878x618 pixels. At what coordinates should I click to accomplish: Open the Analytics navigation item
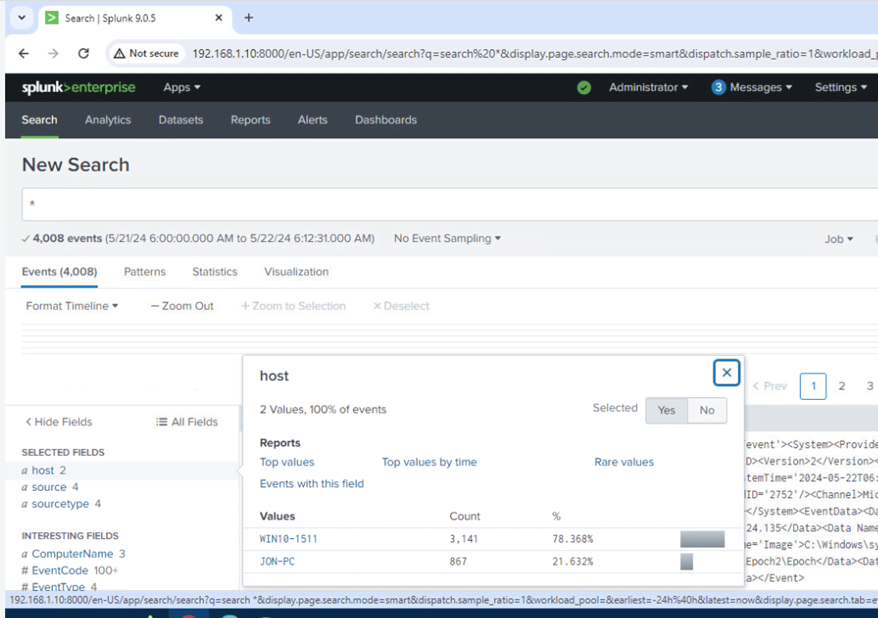tap(108, 120)
